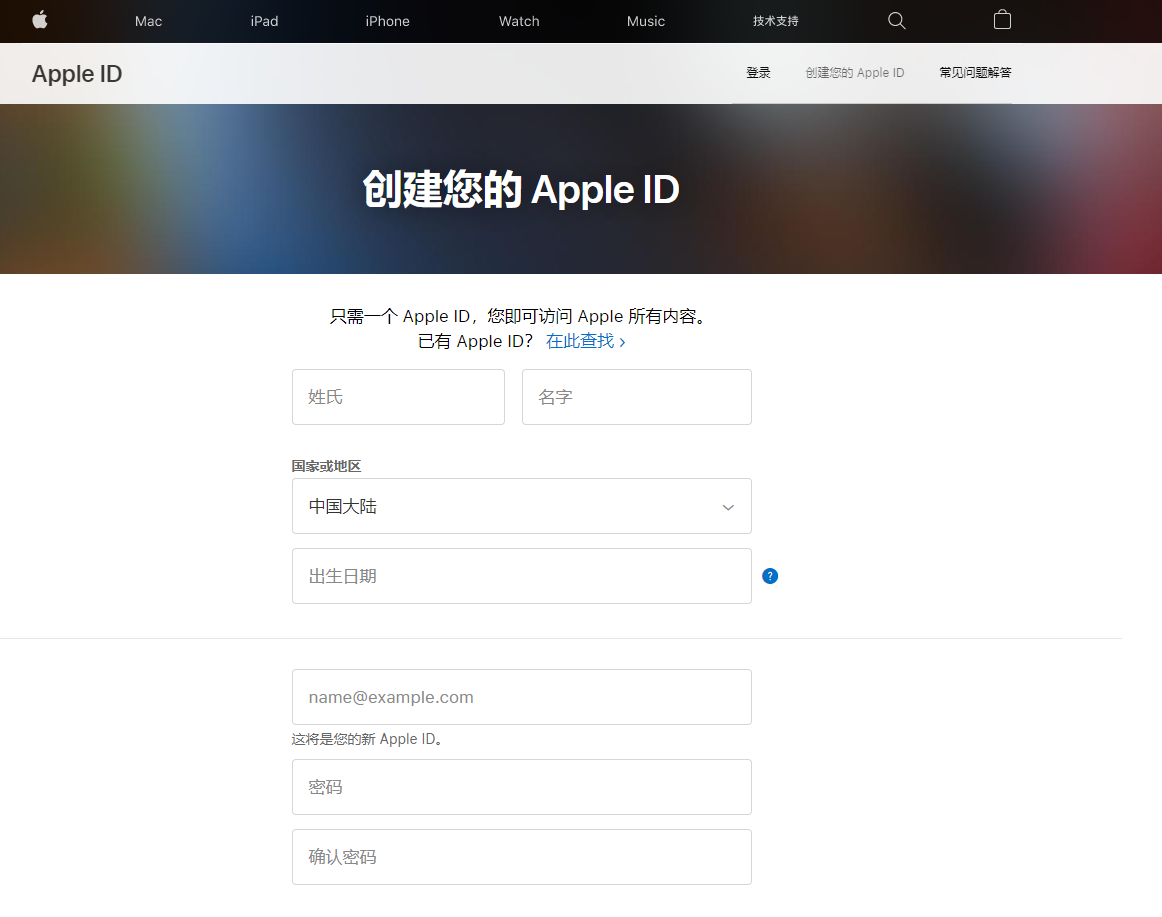Click the 国家或地区 label

click(326, 466)
